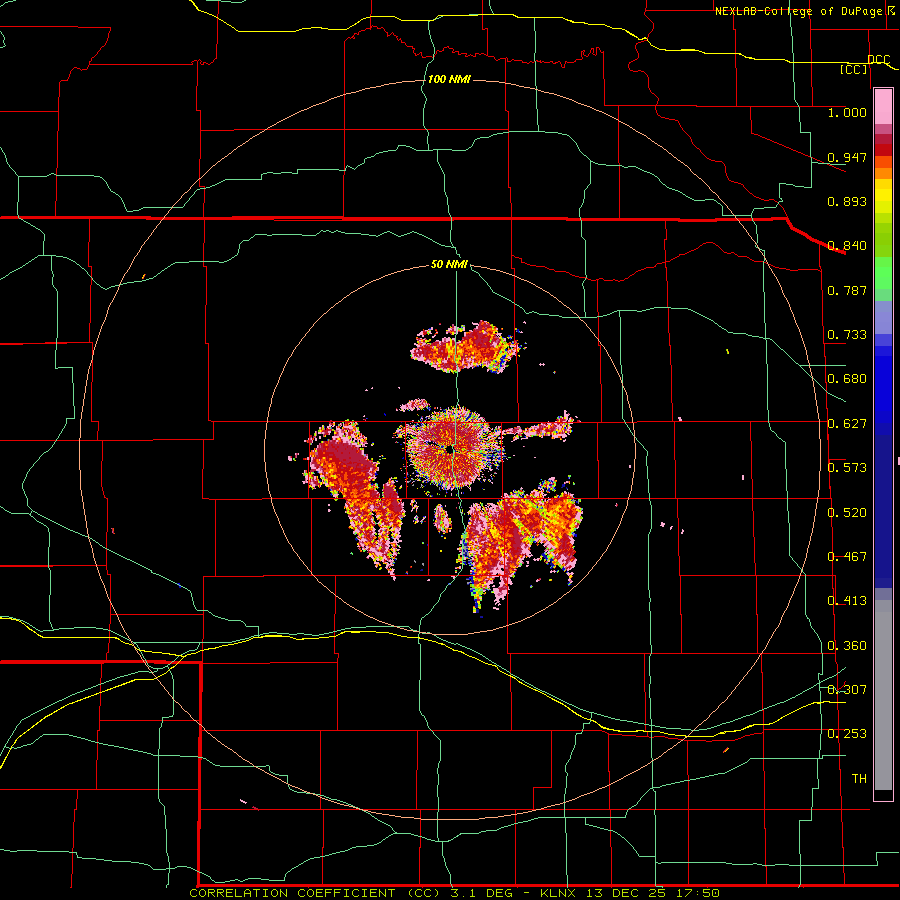The image size is (900, 900).
Task: Select the 0.573 scale value
Action: (x=847, y=468)
